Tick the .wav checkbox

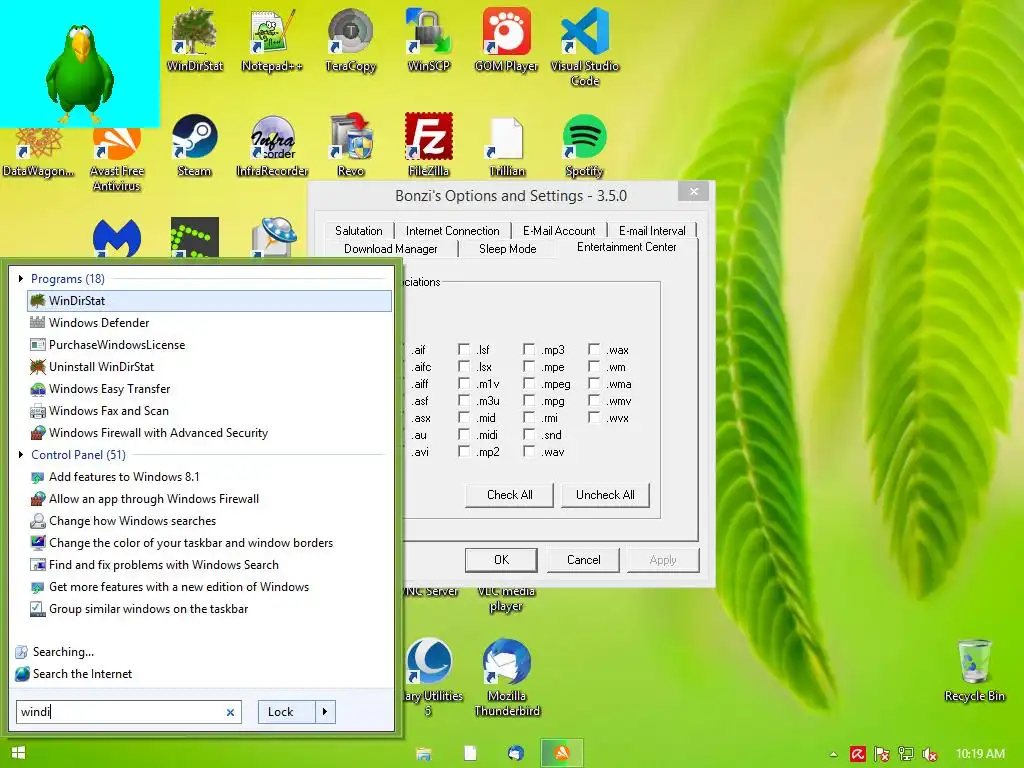click(529, 451)
